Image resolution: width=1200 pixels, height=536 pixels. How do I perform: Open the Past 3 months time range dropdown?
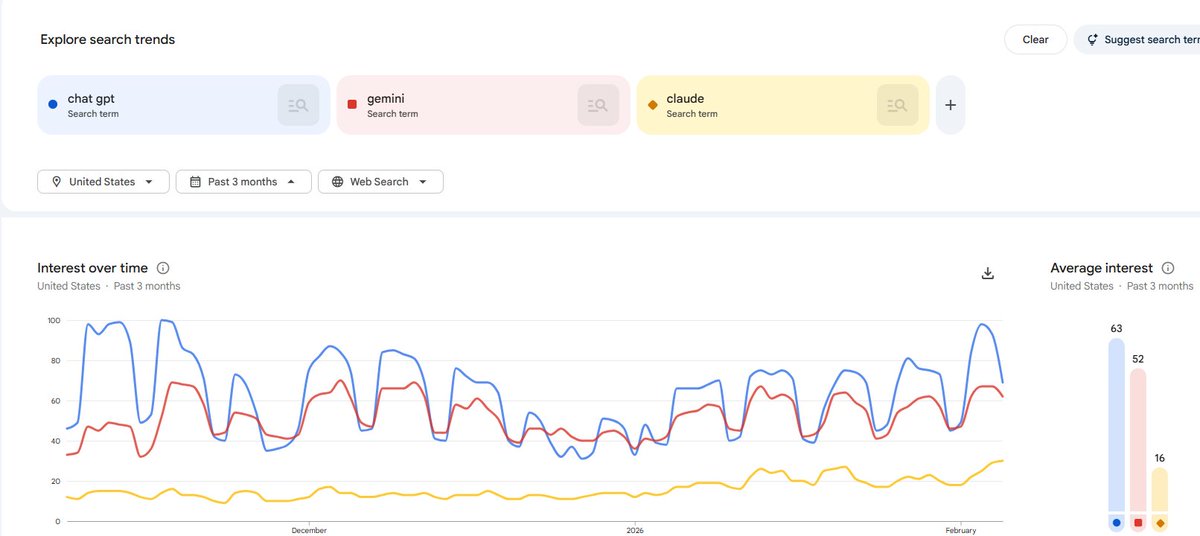click(243, 182)
